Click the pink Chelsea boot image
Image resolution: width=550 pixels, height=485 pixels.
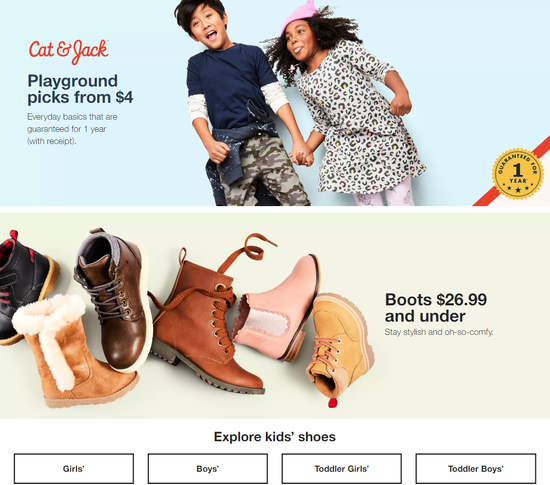(277, 308)
